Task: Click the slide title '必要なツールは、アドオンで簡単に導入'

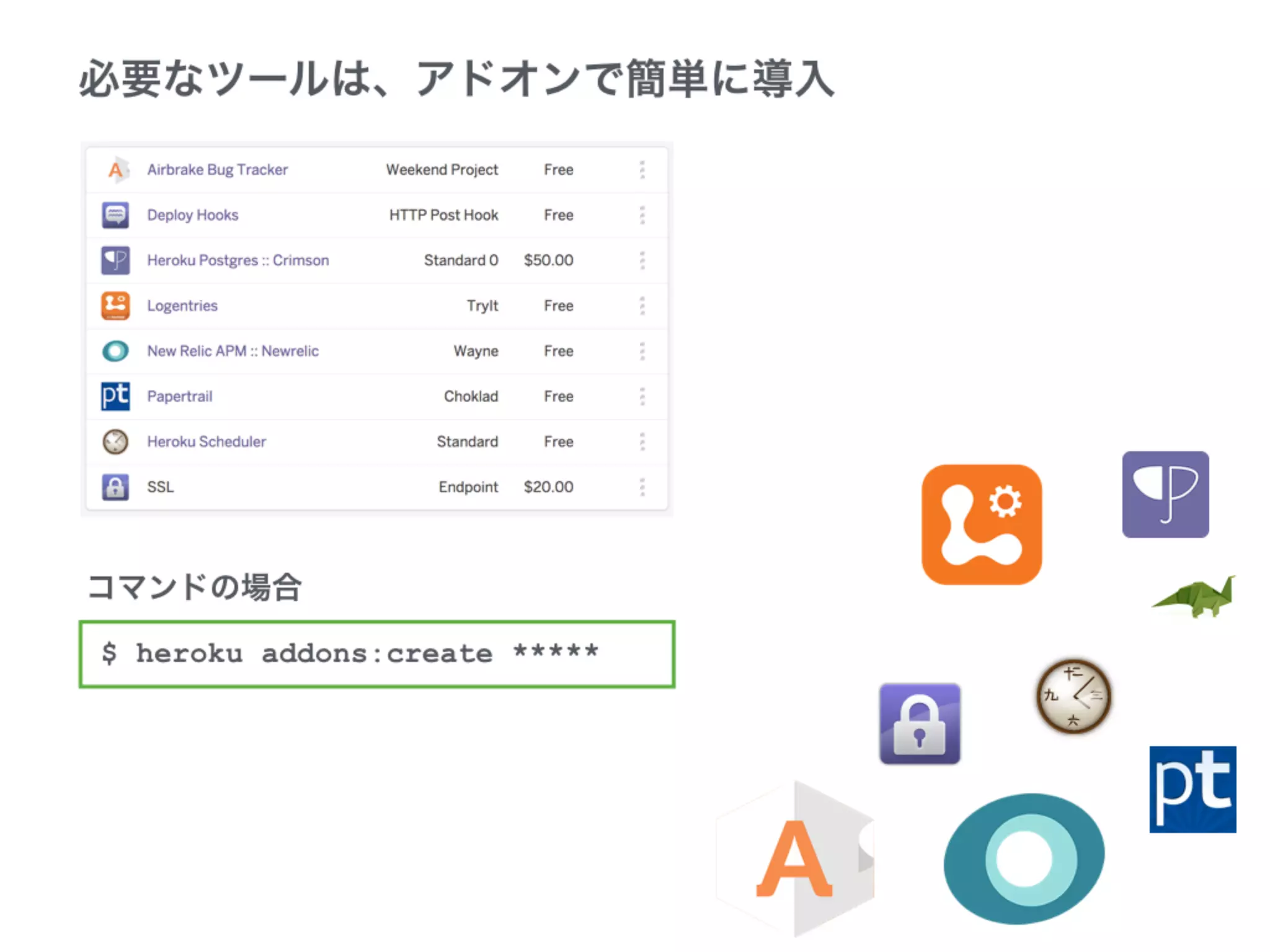Action: (456, 79)
